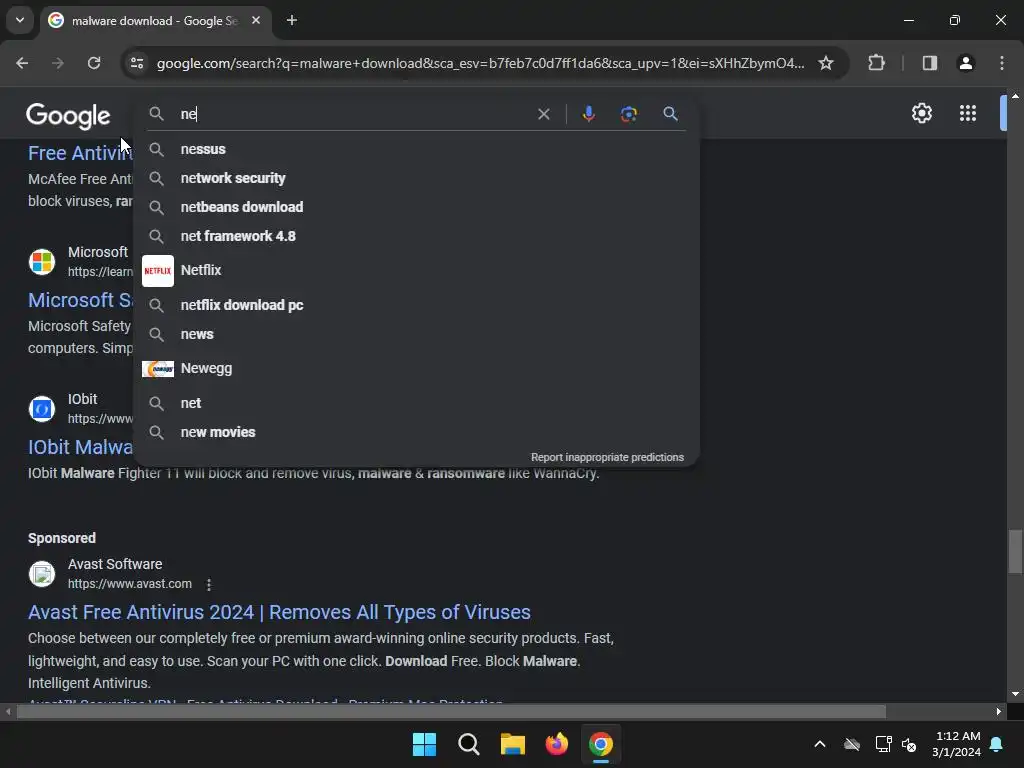Expand the system tray hidden icons chevron

pyautogui.click(x=820, y=744)
